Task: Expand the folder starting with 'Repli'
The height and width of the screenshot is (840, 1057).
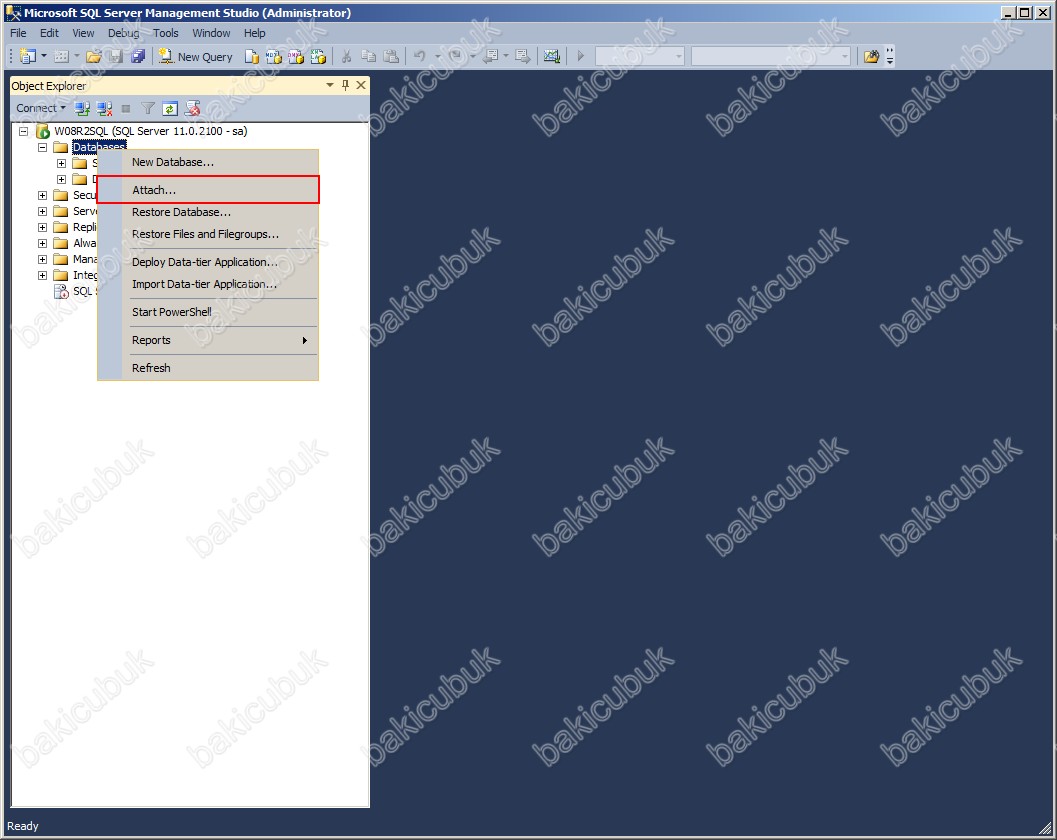Action: (42, 227)
